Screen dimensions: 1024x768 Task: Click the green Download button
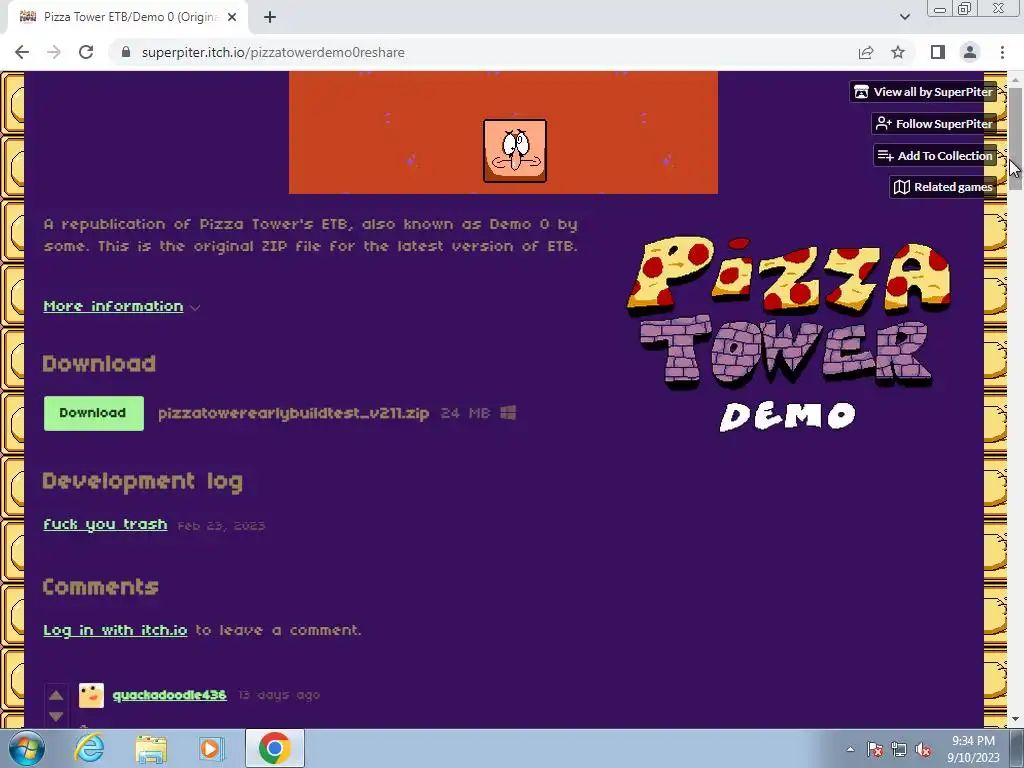tap(93, 413)
